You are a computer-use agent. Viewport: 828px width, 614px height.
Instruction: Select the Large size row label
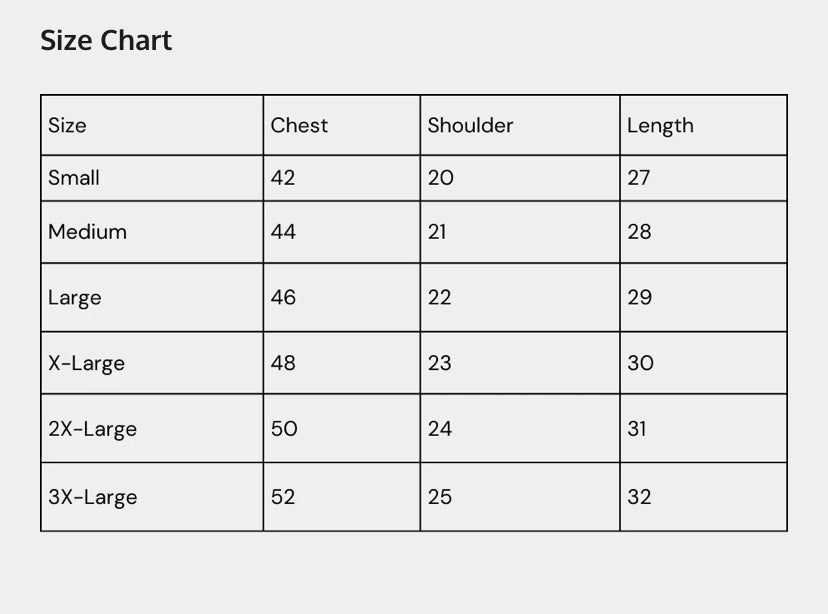coord(74,298)
